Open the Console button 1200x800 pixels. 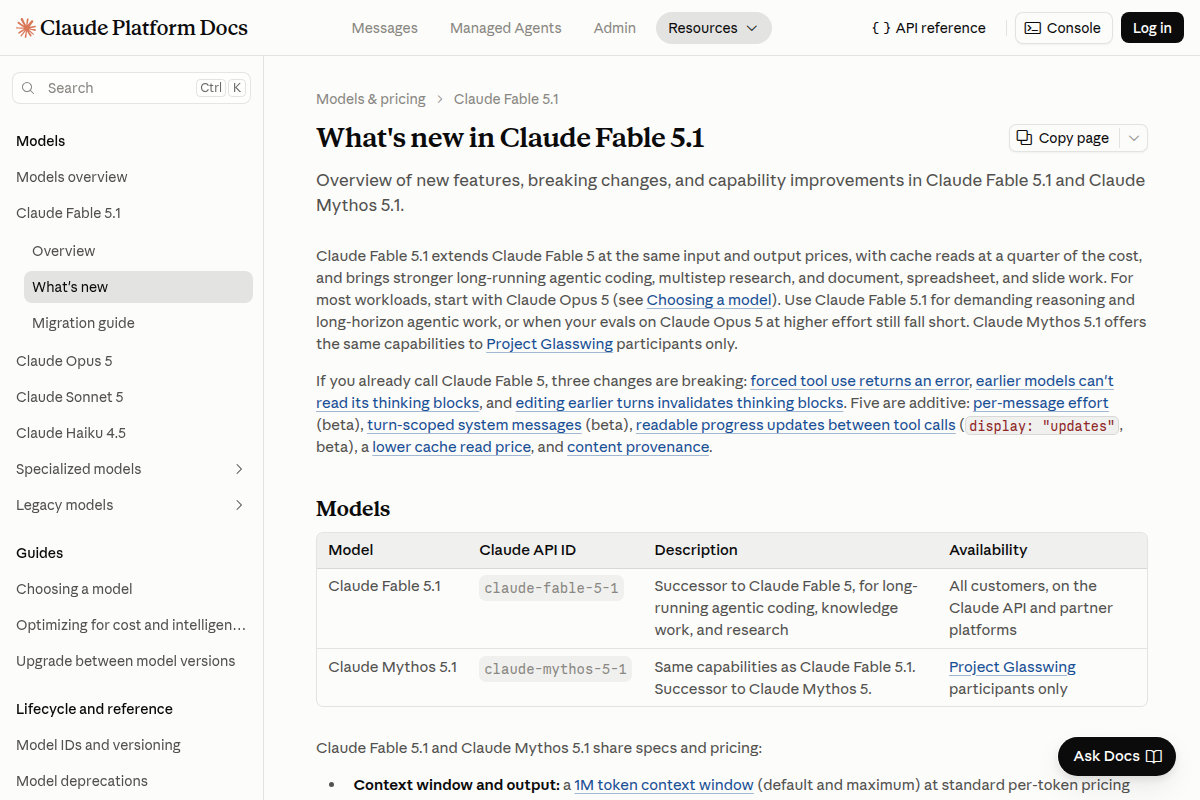tap(1064, 28)
